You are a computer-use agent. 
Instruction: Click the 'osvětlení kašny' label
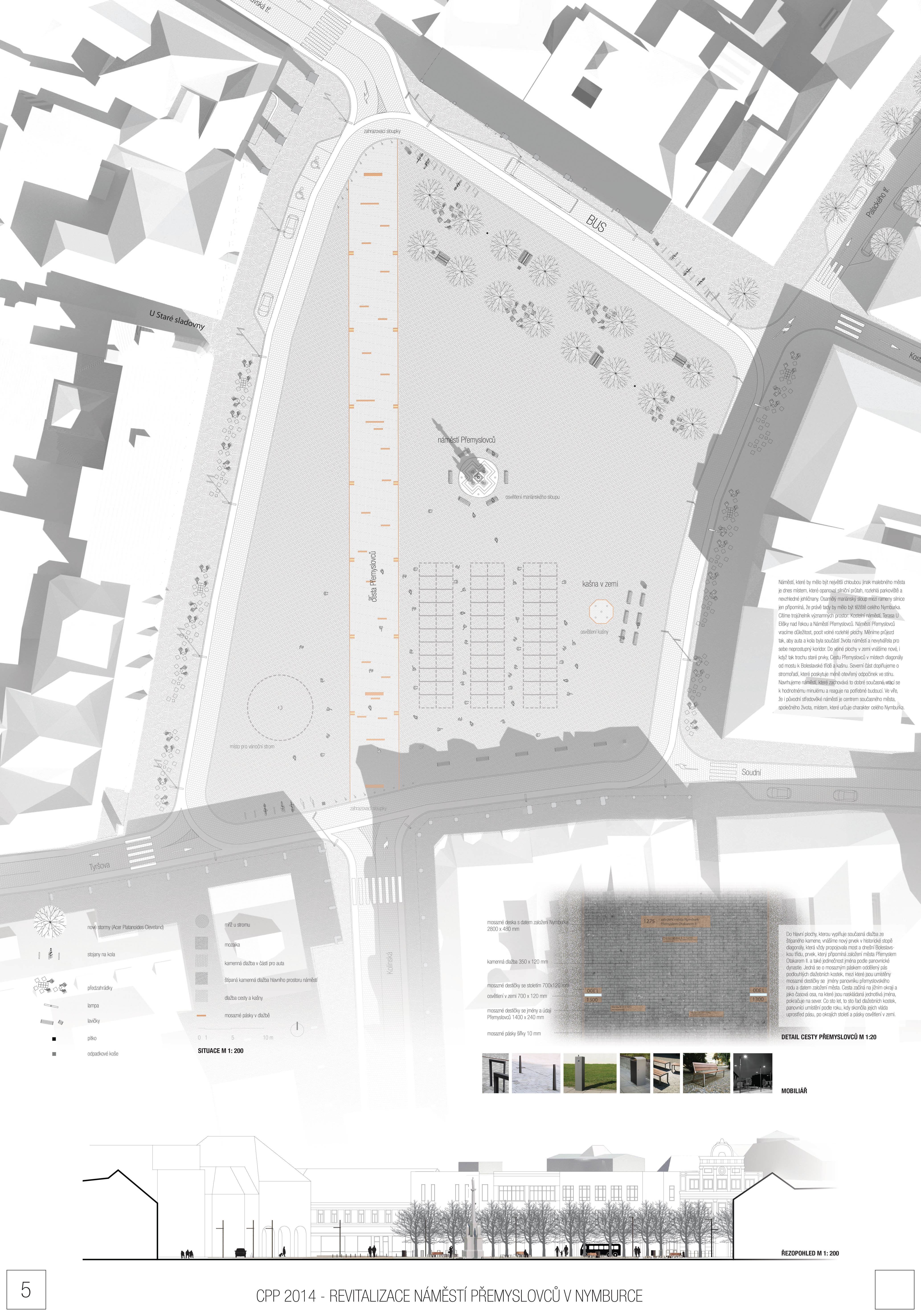tap(594, 632)
